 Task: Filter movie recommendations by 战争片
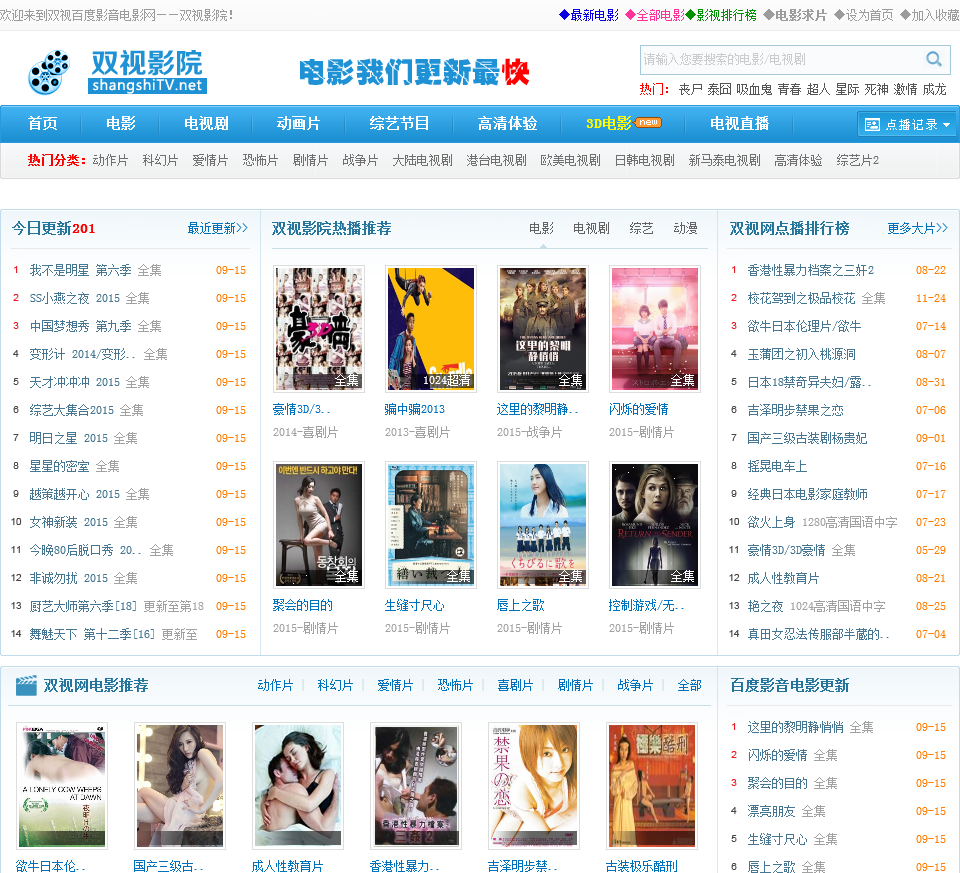click(x=636, y=686)
